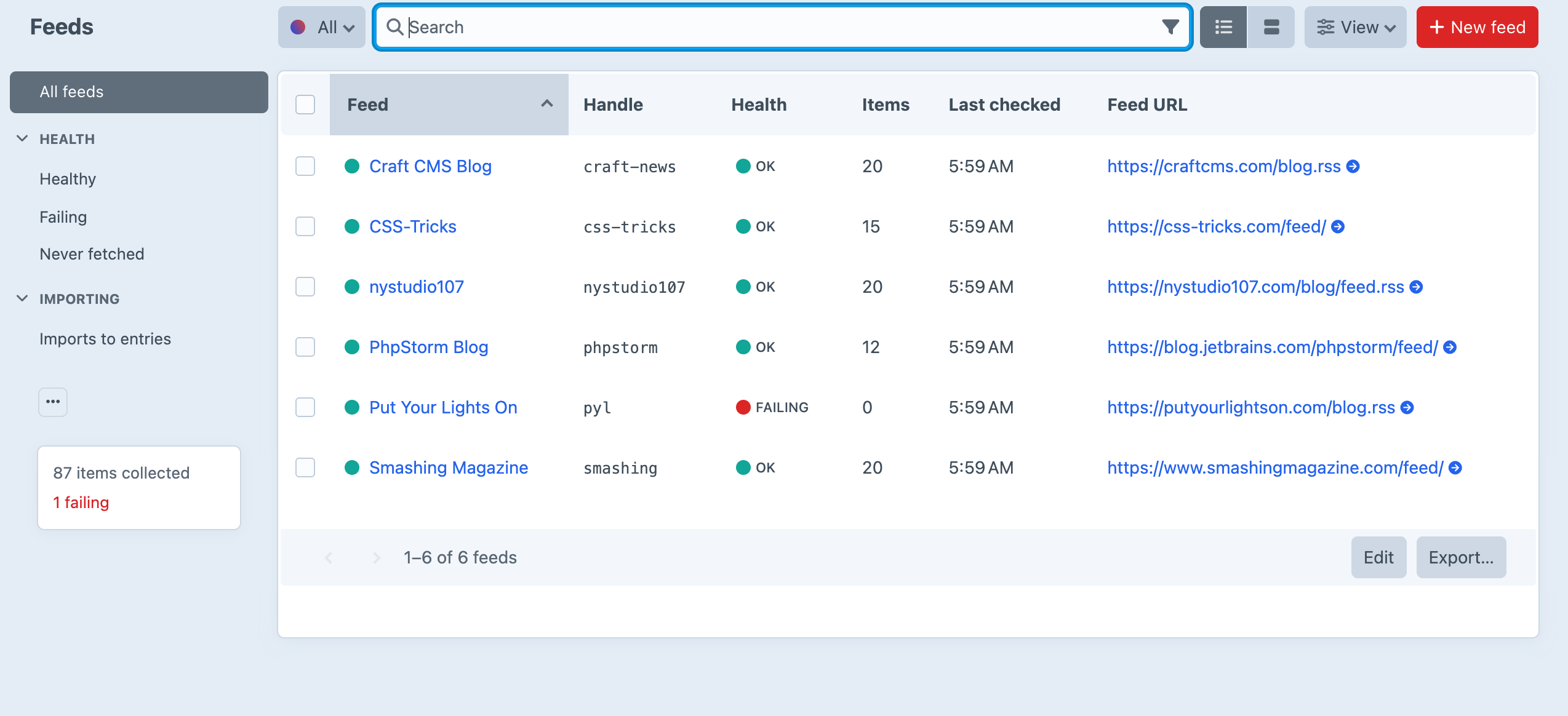Click the Feed URL column header
The image size is (1568, 716).
click(1147, 105)
